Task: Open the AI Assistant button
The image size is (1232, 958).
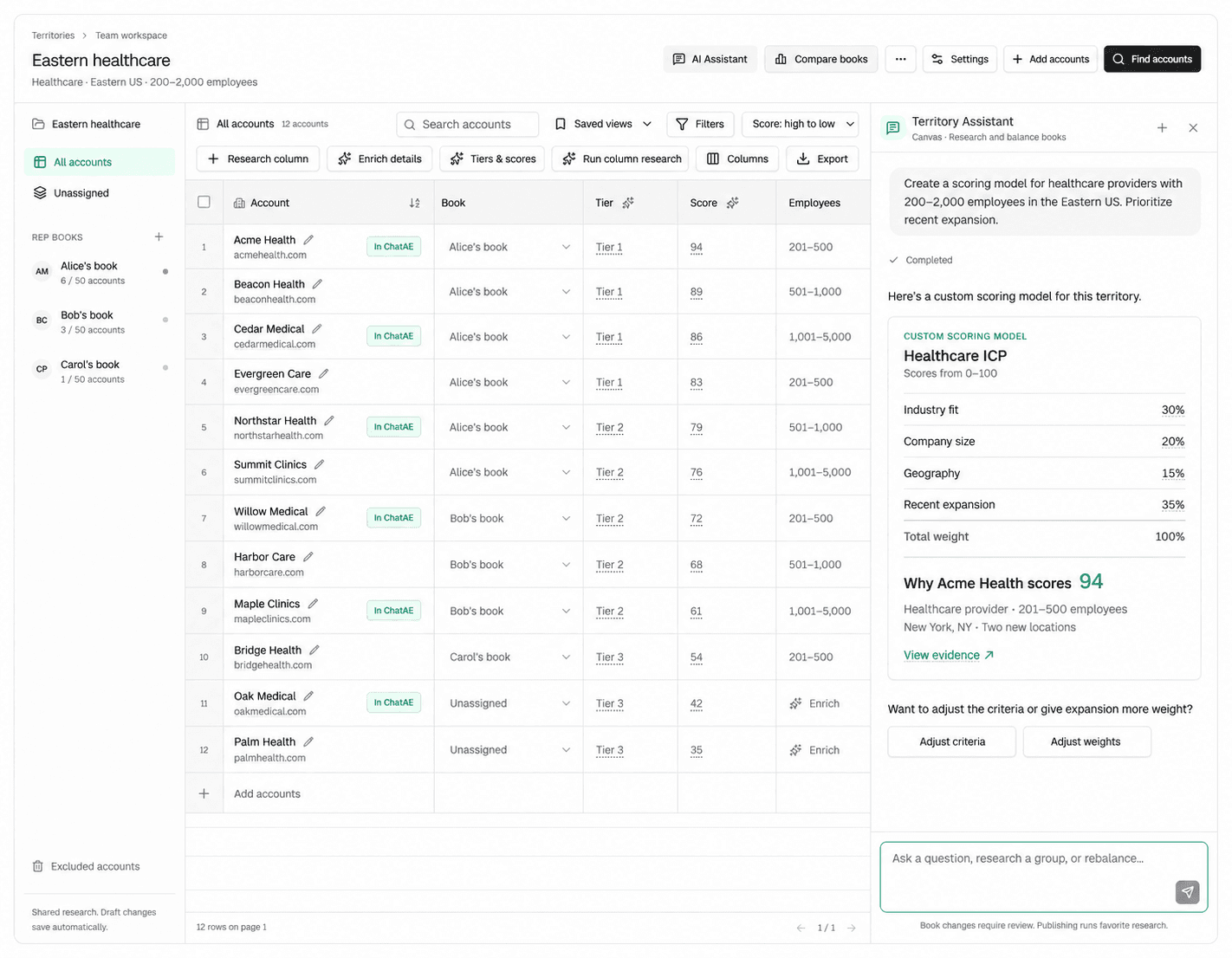Action: [x=710, y=59]
